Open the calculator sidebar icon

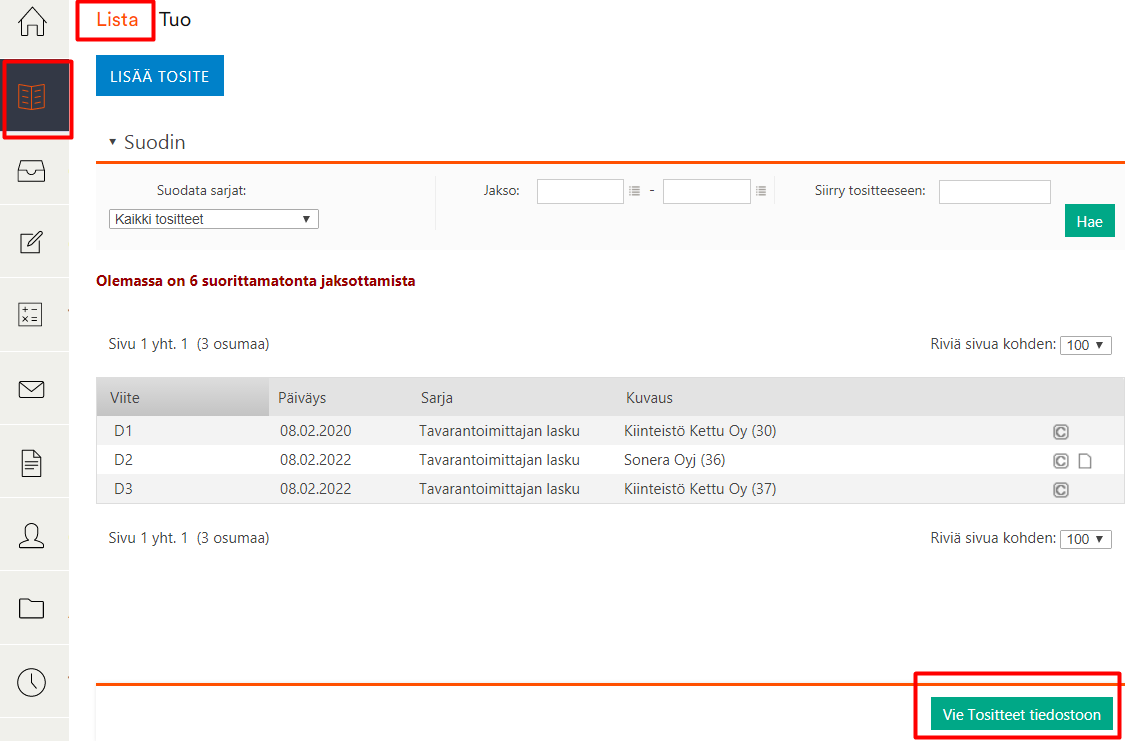(32, 314)
